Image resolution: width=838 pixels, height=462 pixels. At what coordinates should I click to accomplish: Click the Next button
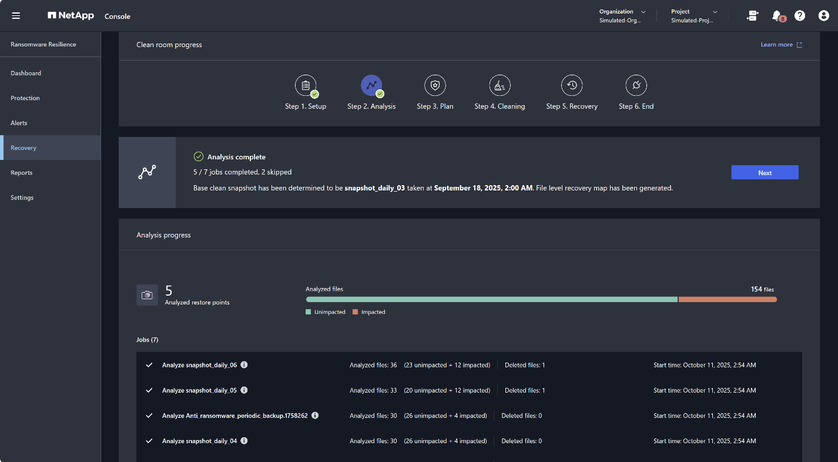tap(765, 172)
